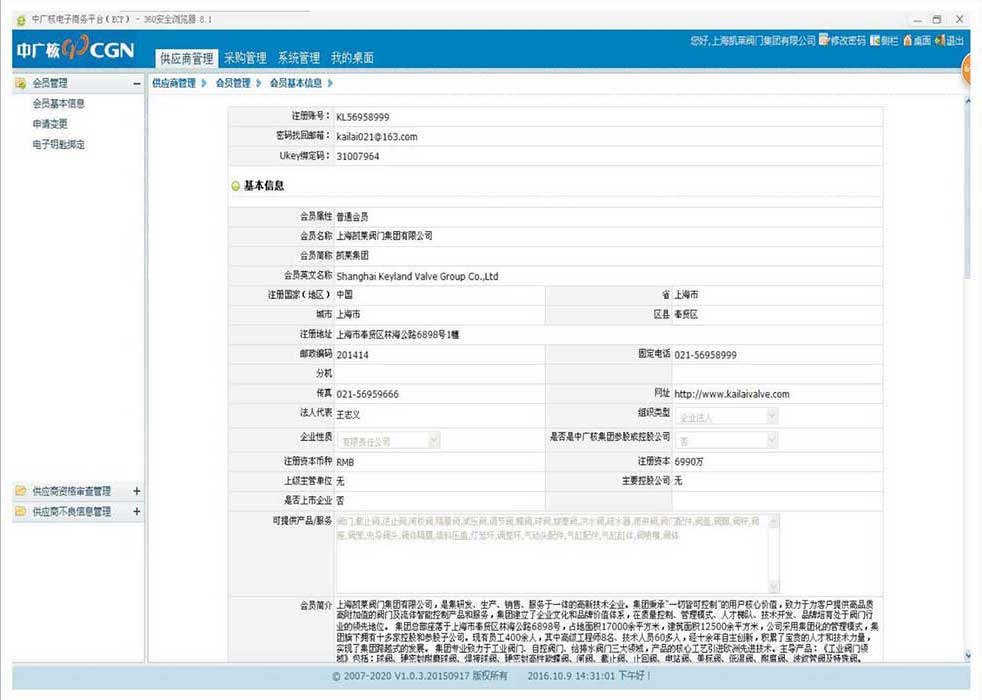Click the postal code 201414

(x=353, y=355)
